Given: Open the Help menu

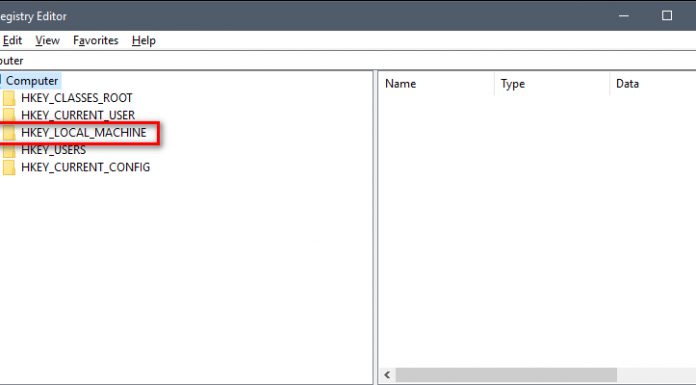Looking at the screenshot, I should pyautogui.click(x=144, y=40).
